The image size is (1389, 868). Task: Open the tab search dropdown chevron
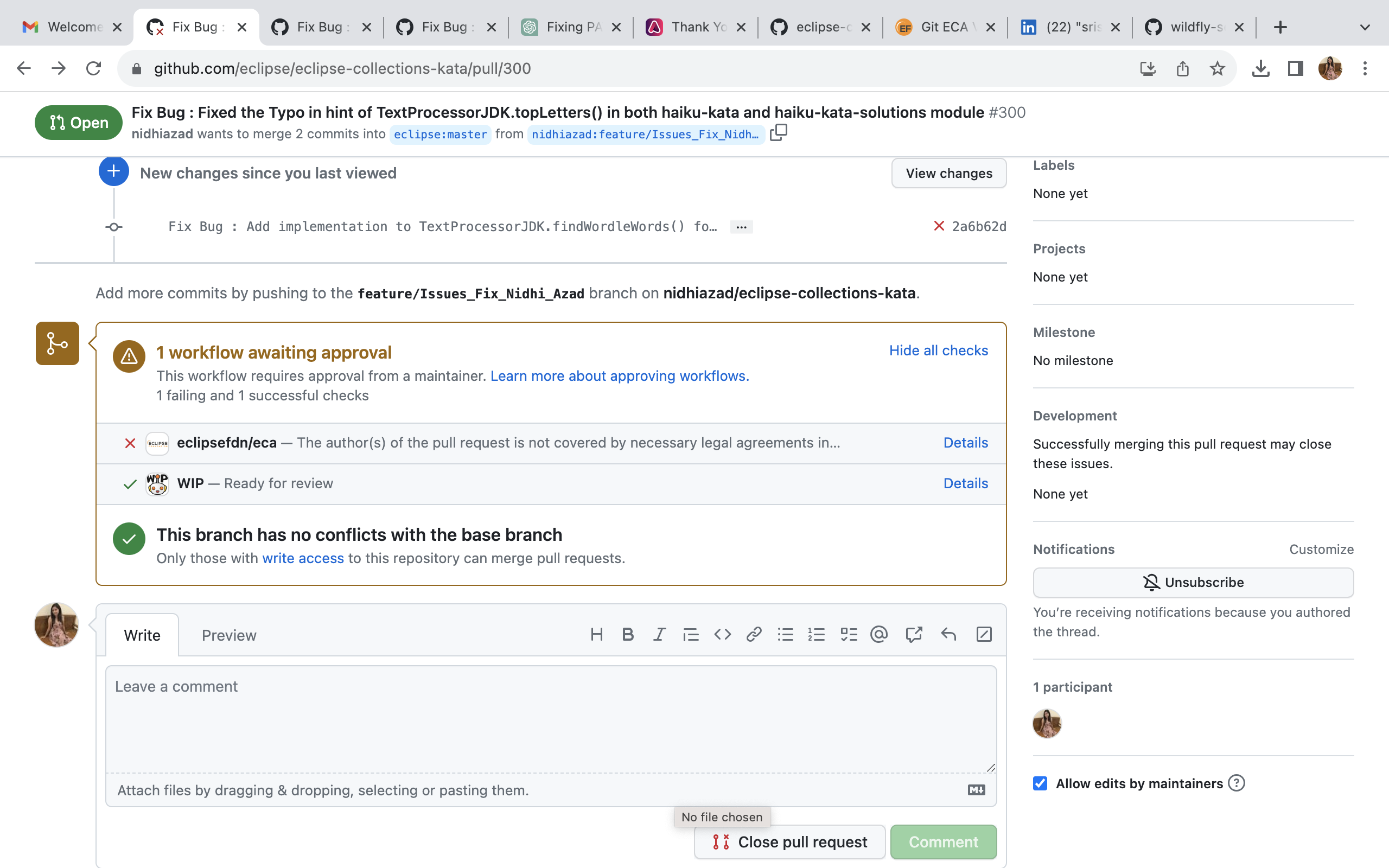click(x=1365, y=27)
